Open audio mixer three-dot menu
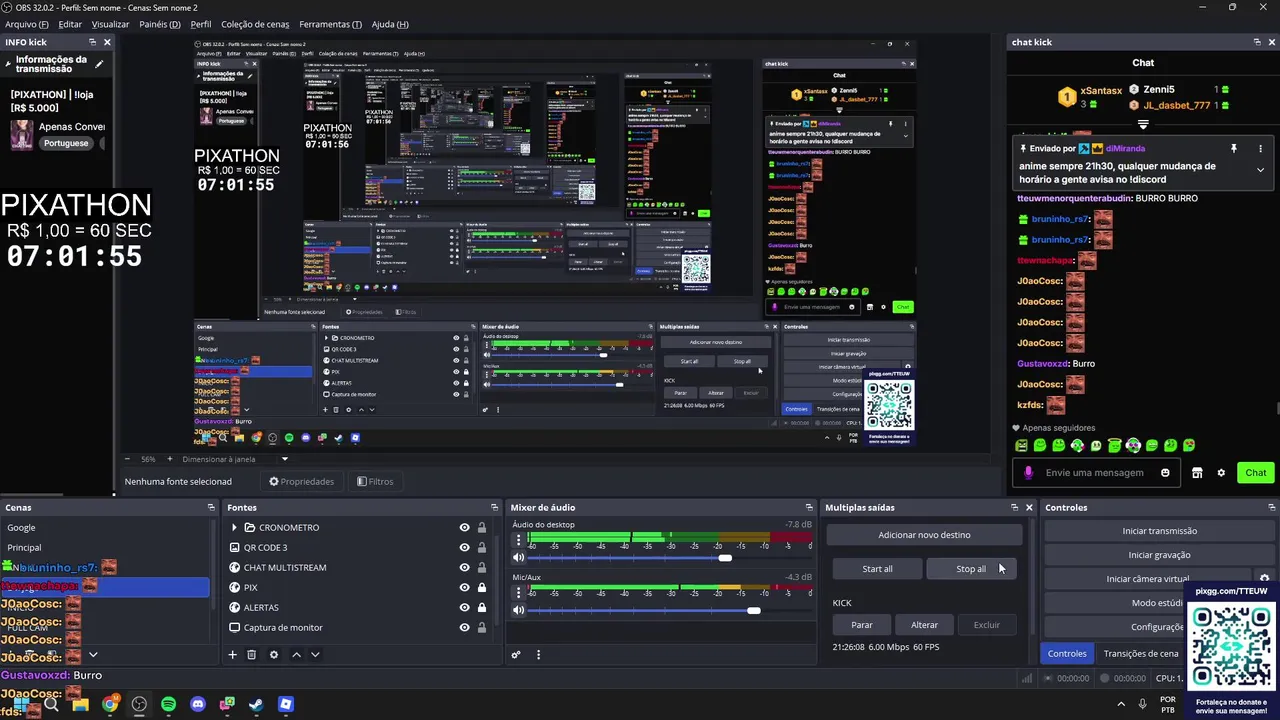 [538, 655]
